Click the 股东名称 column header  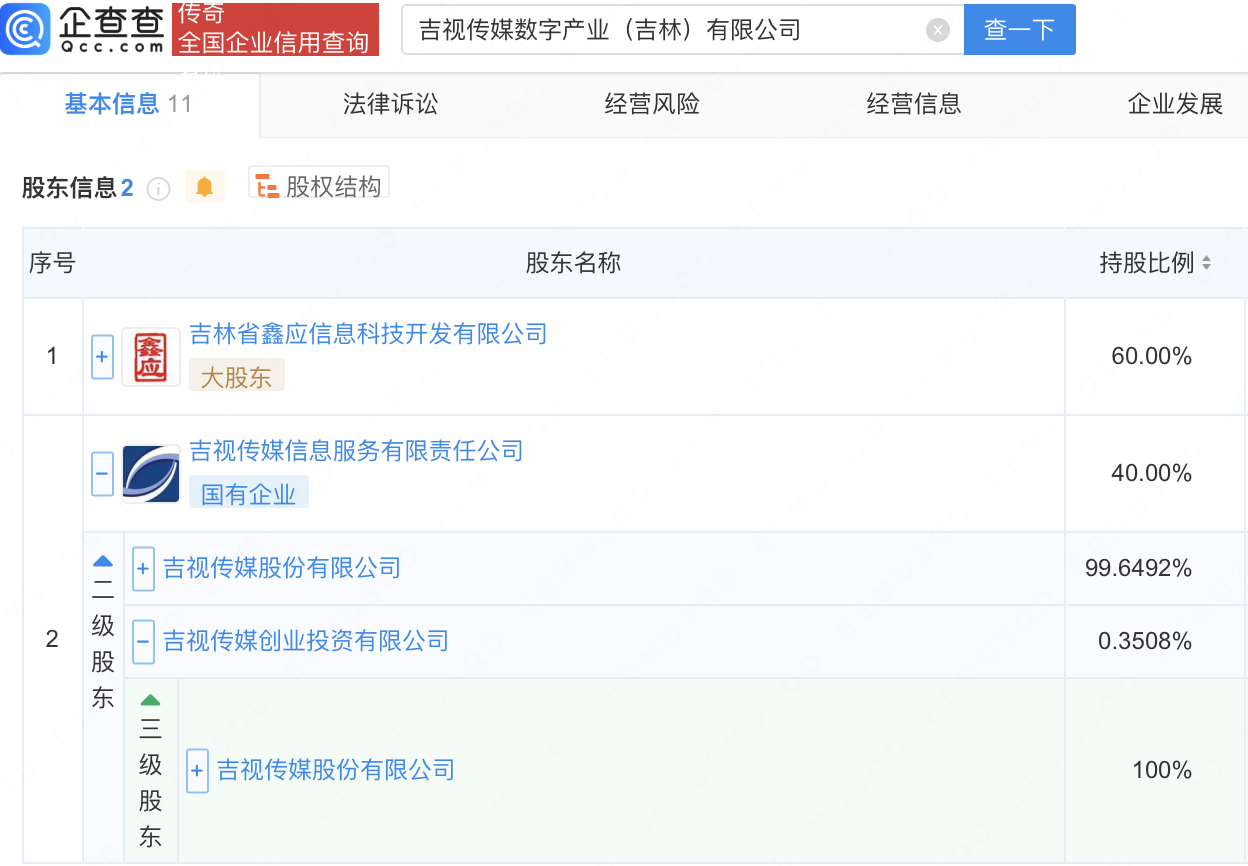[573, 263]
